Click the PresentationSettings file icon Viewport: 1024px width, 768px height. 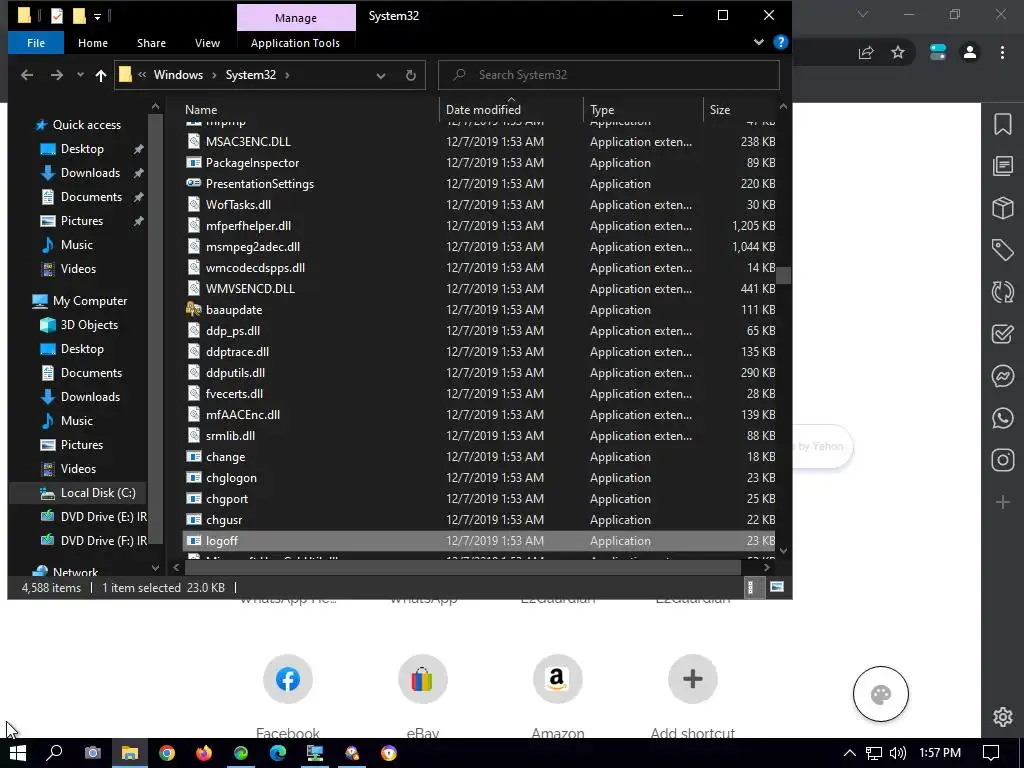coord(193,184)
